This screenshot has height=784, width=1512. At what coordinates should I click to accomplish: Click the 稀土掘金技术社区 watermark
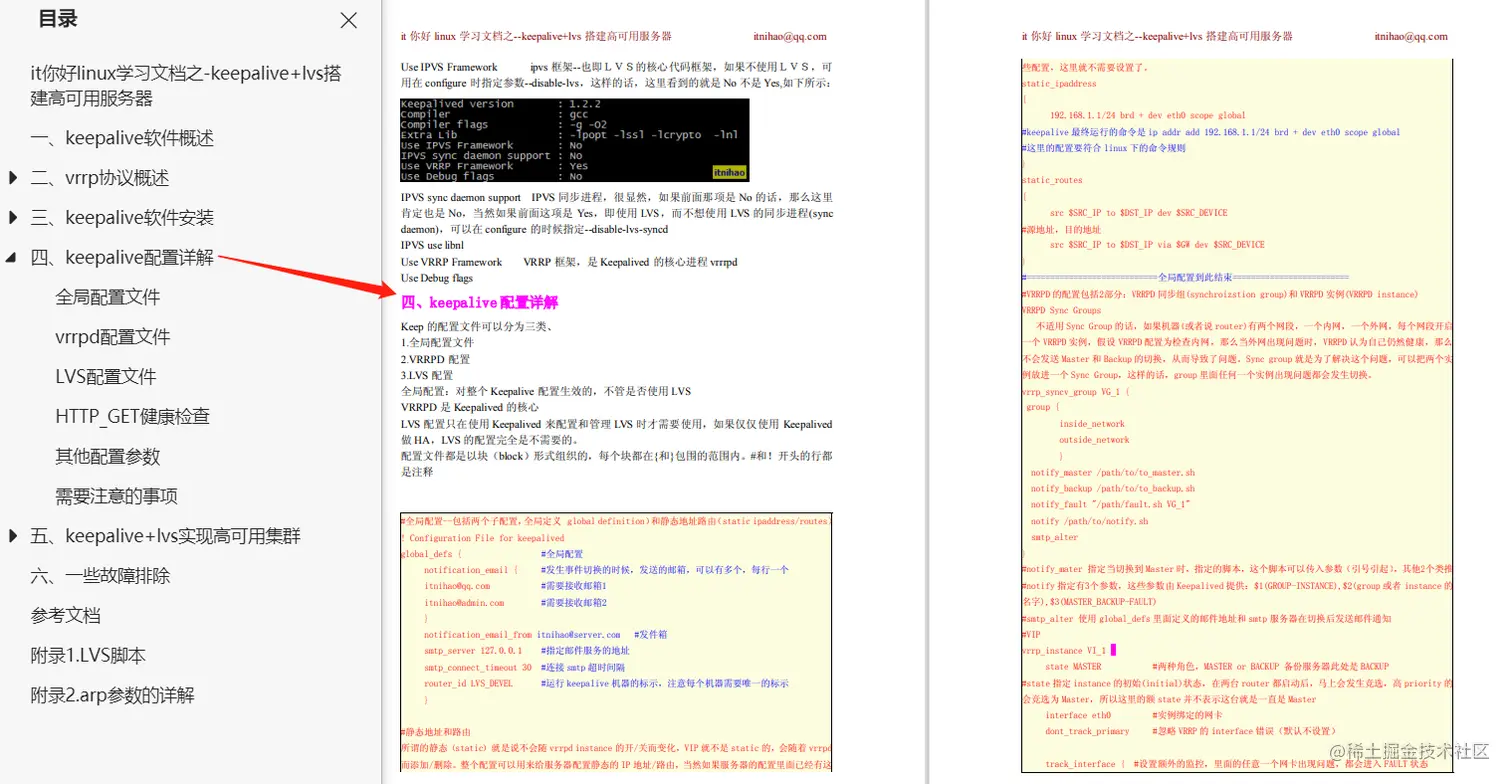tap(1412, 749)
